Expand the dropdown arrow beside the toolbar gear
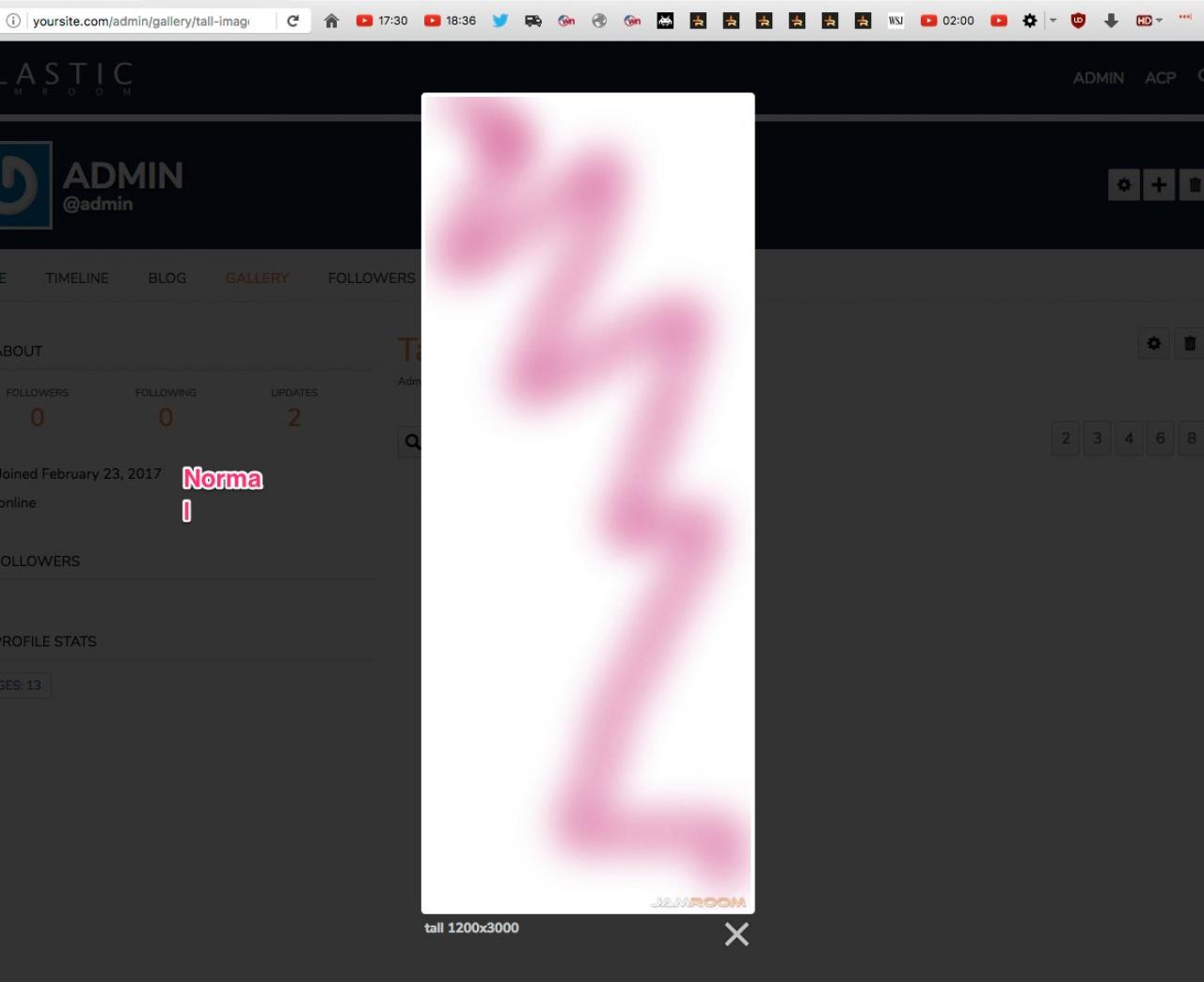Viewport: 1204px width, 982px height. (1053, 21)
